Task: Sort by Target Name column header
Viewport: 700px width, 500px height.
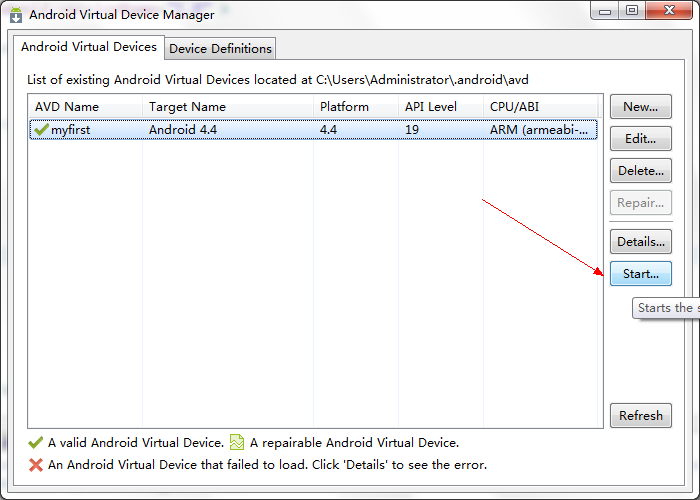Action: (228, 107)
